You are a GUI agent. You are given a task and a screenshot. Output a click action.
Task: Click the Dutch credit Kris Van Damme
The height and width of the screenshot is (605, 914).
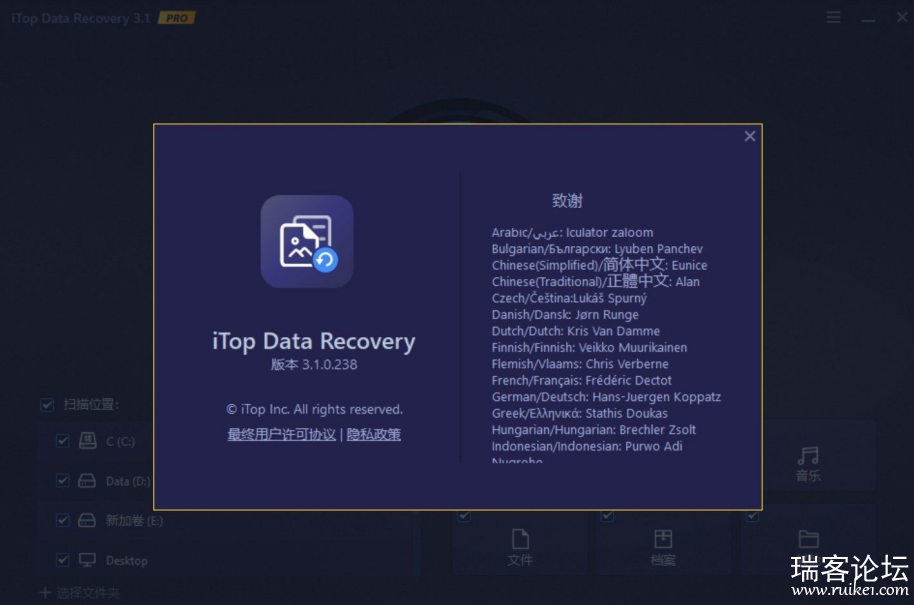pos(575,331)
